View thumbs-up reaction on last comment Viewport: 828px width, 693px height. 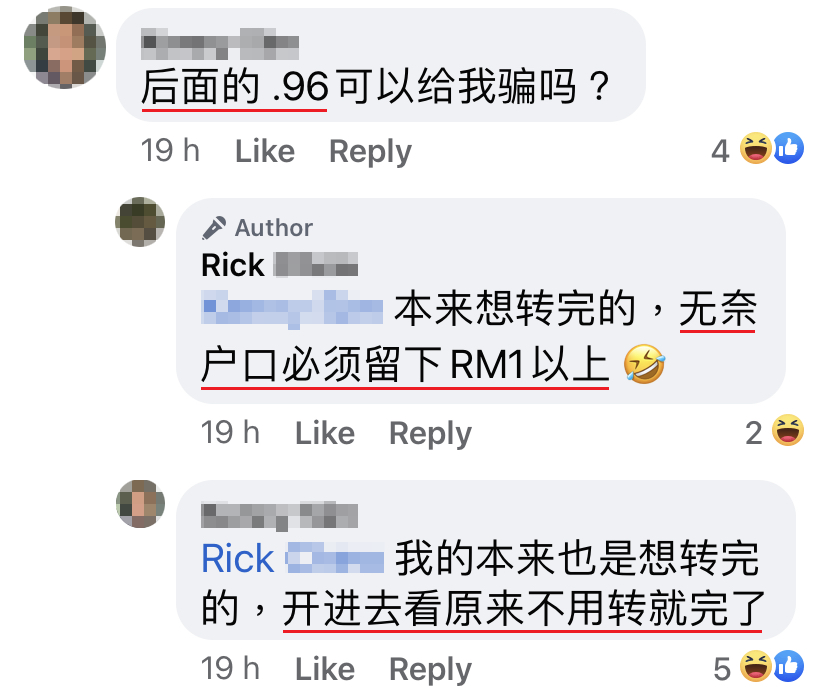(788, 667)
